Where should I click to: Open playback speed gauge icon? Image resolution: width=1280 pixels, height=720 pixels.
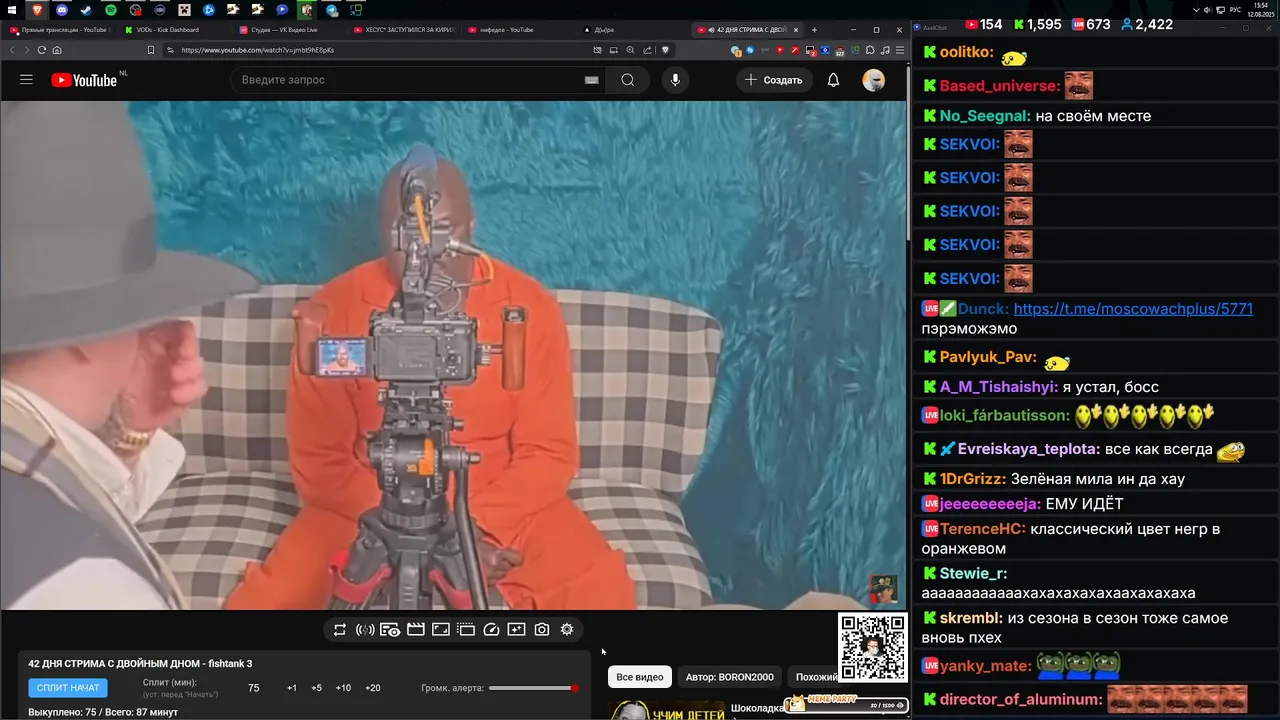click(x=491, y=629)
